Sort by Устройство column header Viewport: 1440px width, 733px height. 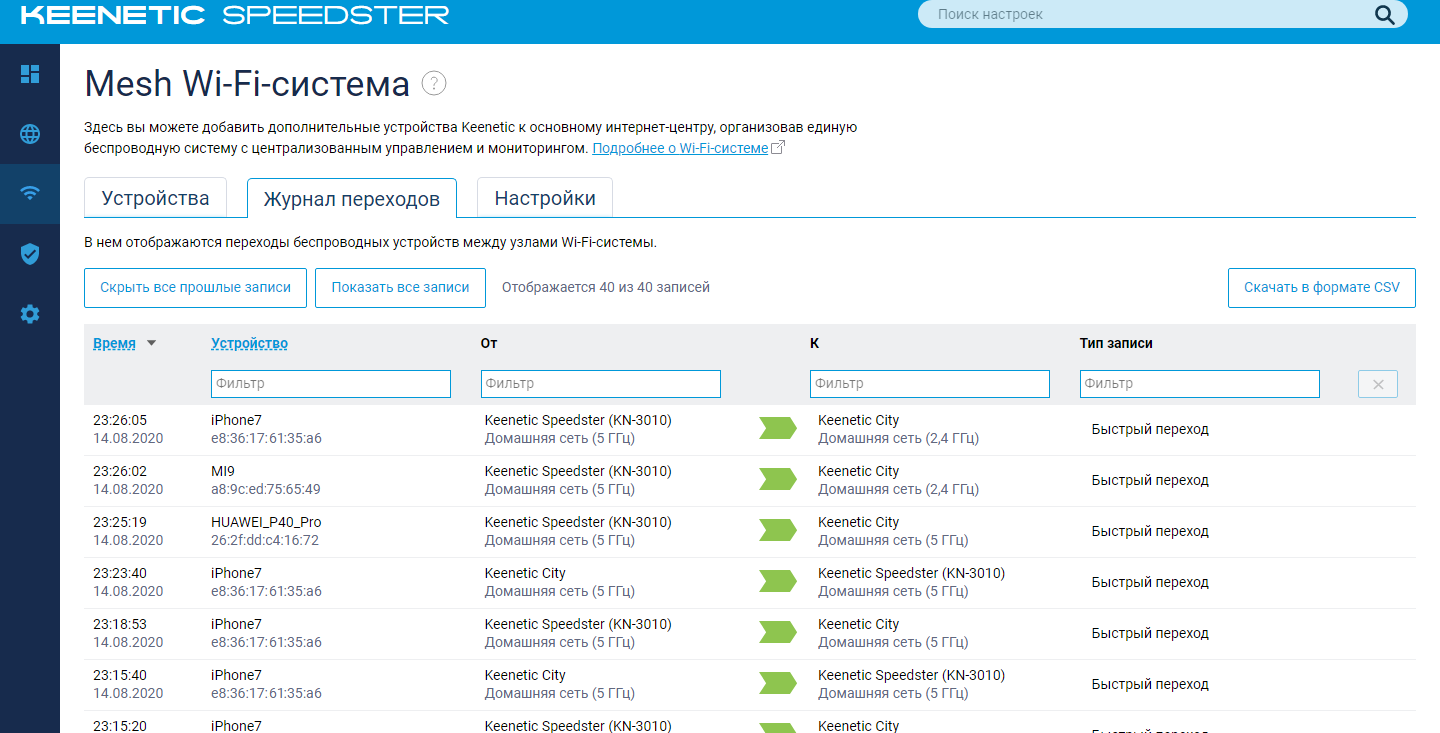tap(249, 343)
